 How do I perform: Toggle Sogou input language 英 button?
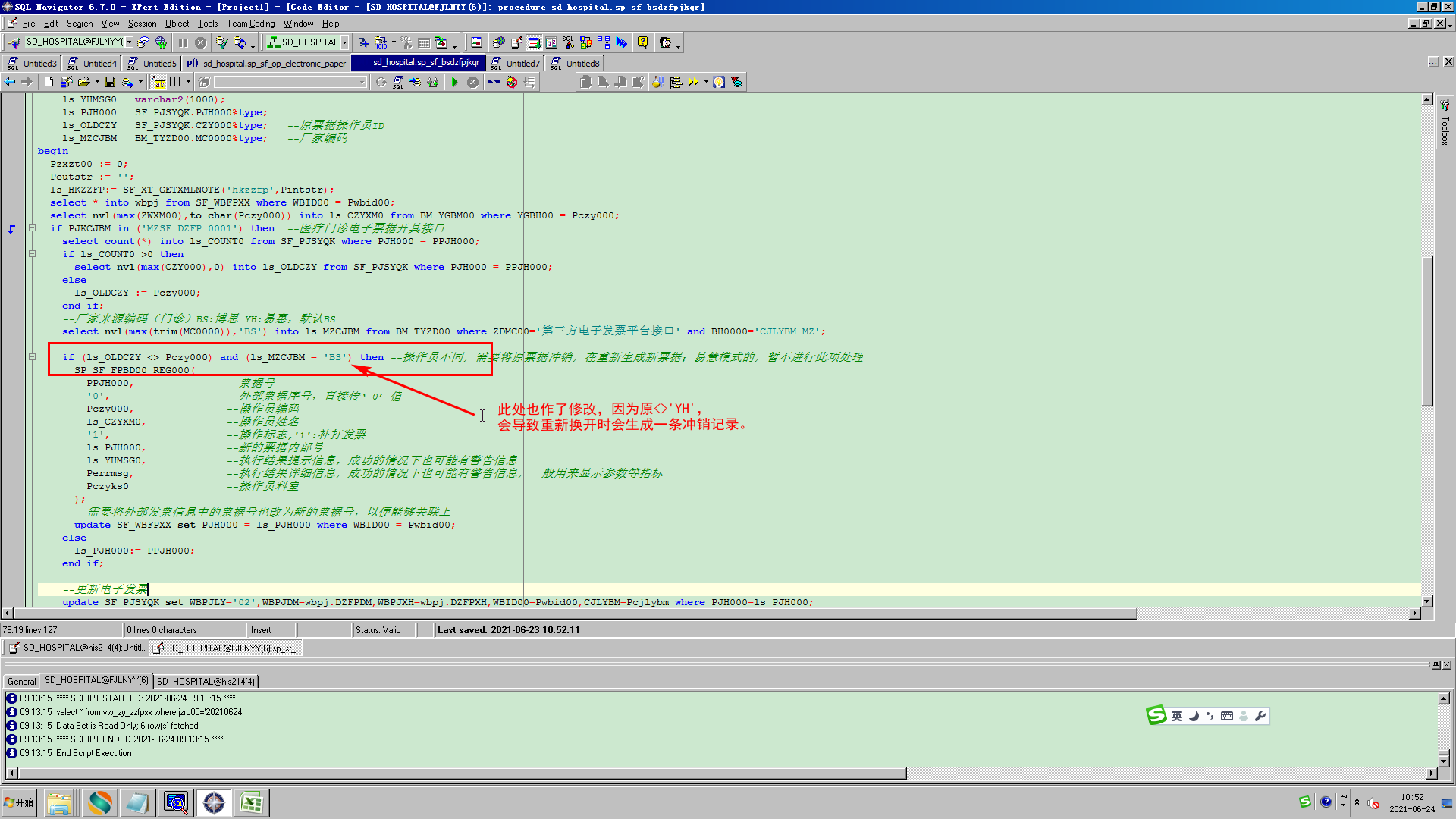tap(1176, 716)
